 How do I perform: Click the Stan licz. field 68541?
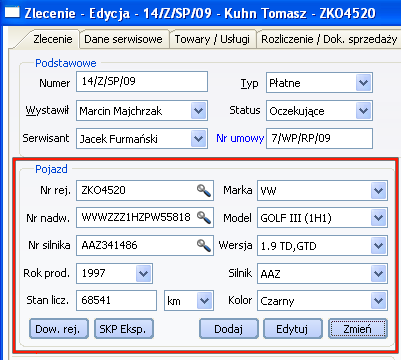116,301
